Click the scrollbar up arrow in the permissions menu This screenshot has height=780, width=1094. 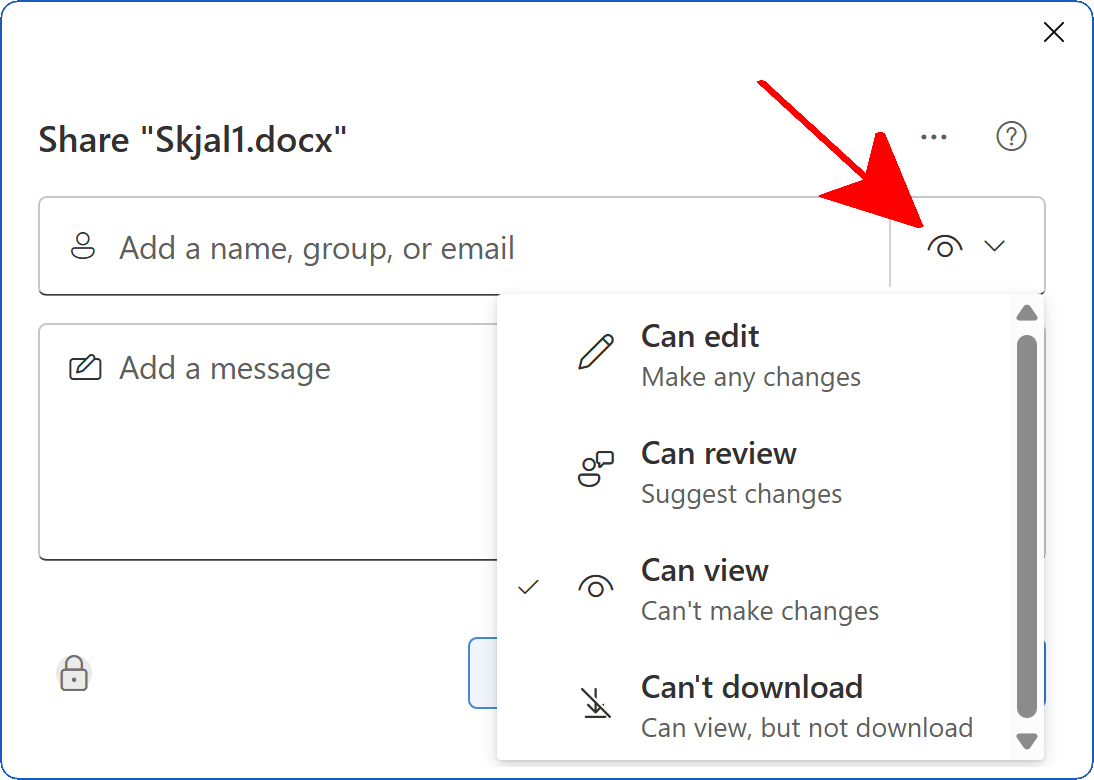pyautogui.click(x=1026, y=313)
